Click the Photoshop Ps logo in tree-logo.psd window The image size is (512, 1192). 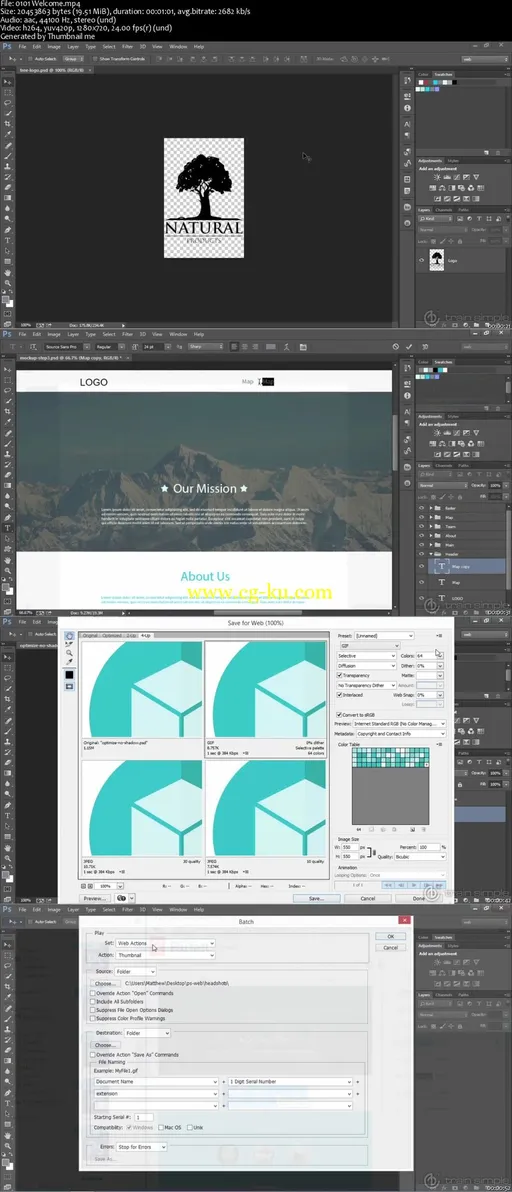[x=7, y=46]
